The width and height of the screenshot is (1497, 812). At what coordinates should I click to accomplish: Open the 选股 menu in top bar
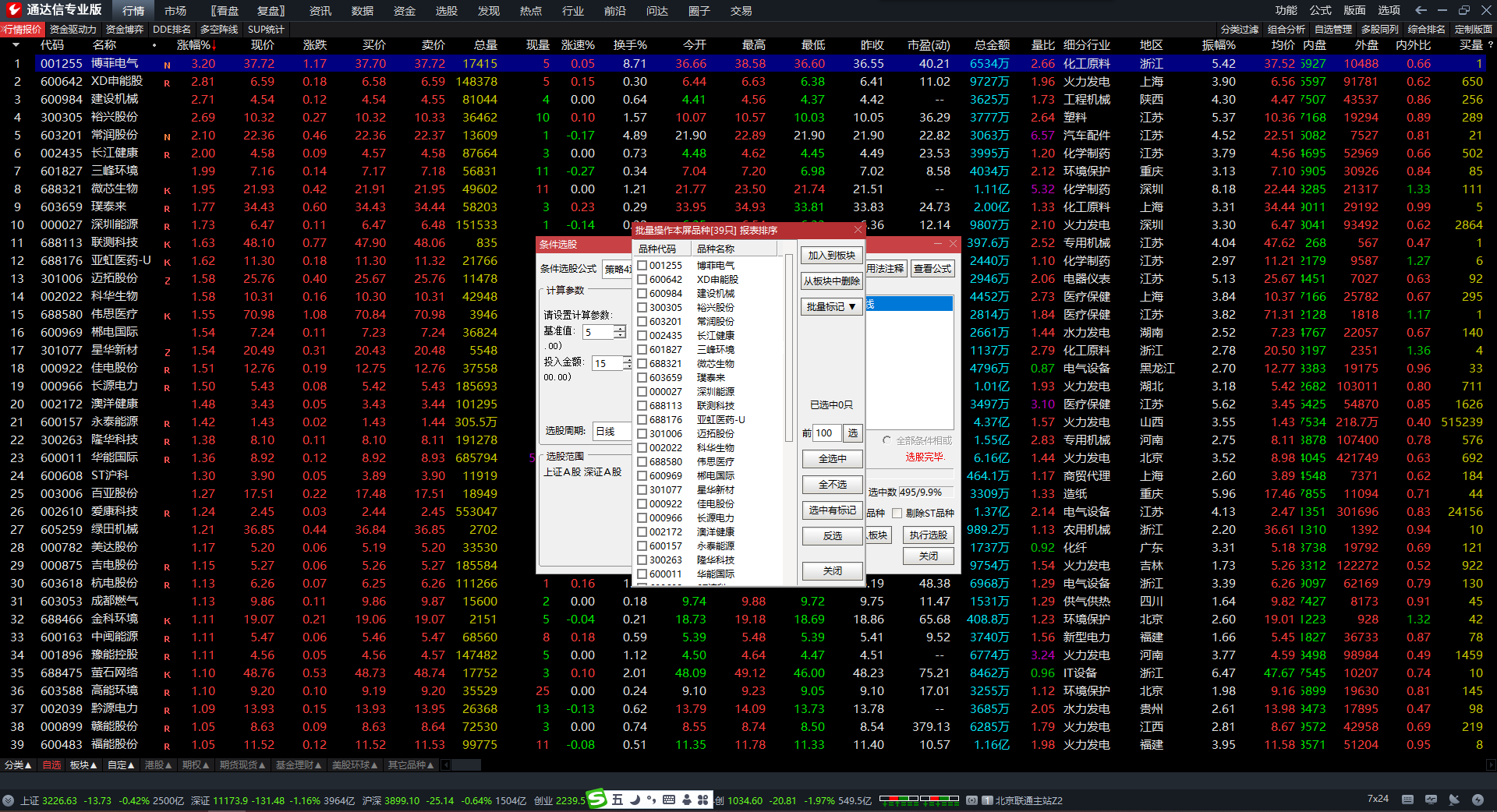pos(447,11)
